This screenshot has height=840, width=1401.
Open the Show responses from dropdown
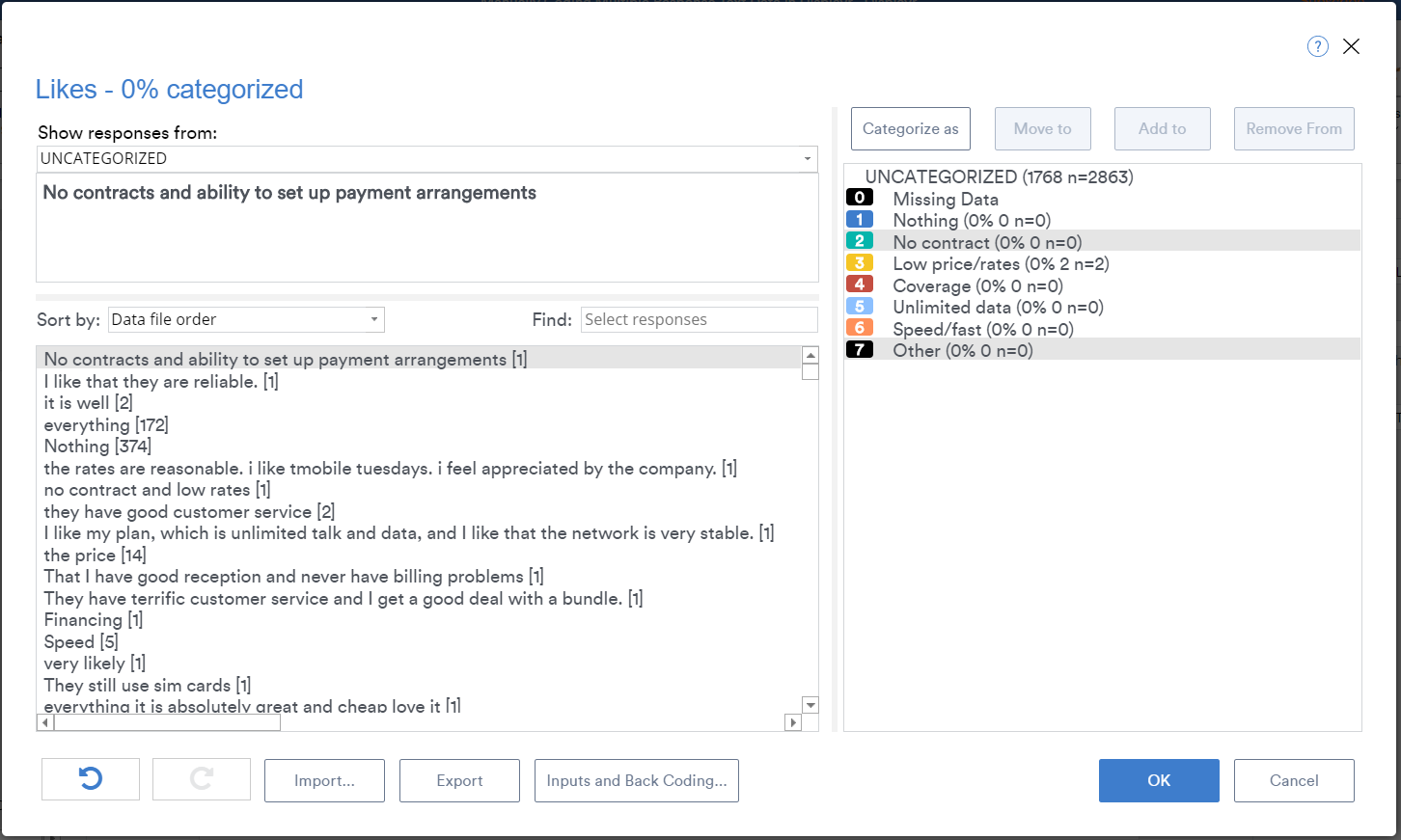coord(809,159)
